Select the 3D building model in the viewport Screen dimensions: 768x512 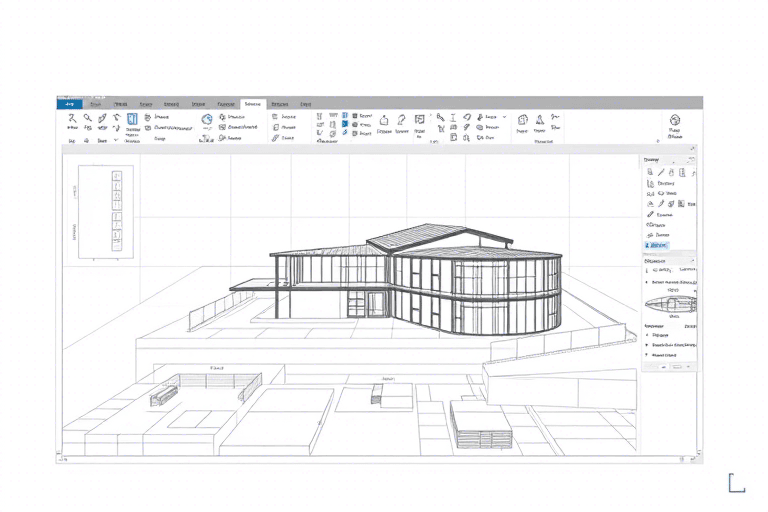pos(420,280)
